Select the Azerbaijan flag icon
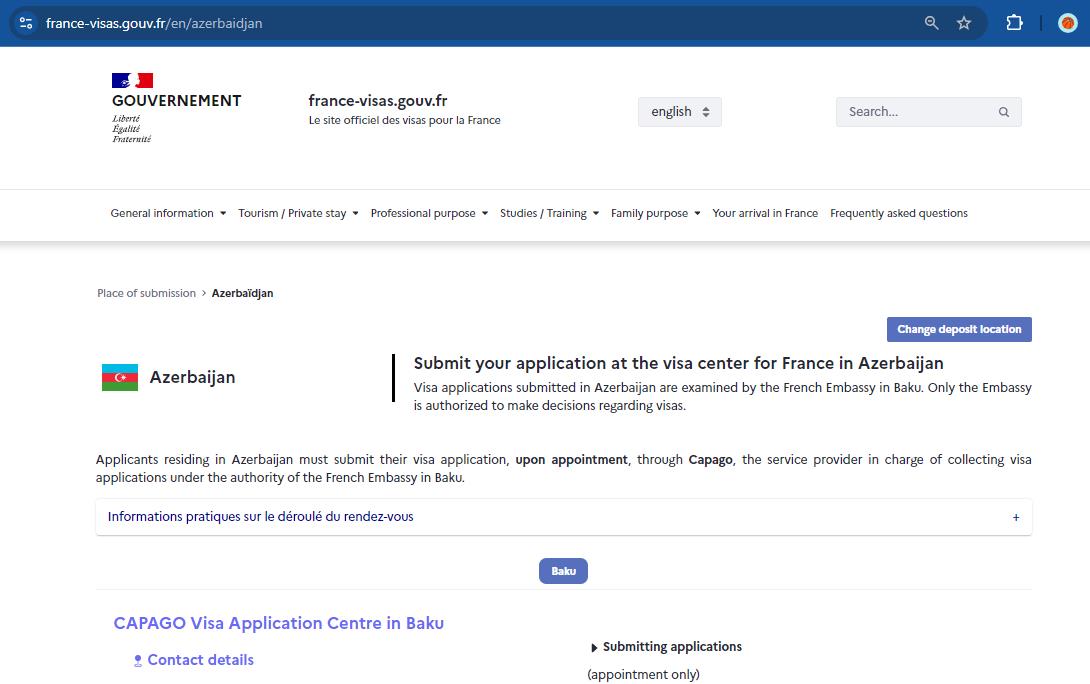 [x=119, y=377]
